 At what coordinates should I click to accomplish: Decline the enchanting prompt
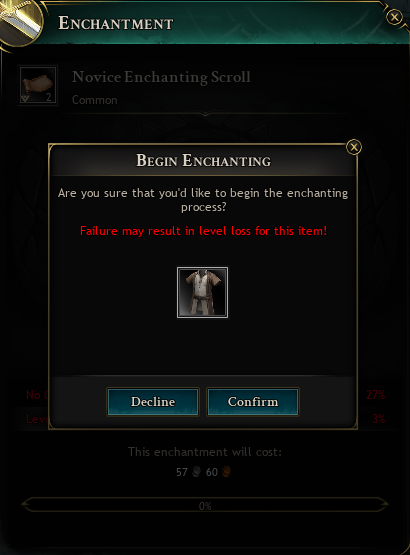coord(153,402)
